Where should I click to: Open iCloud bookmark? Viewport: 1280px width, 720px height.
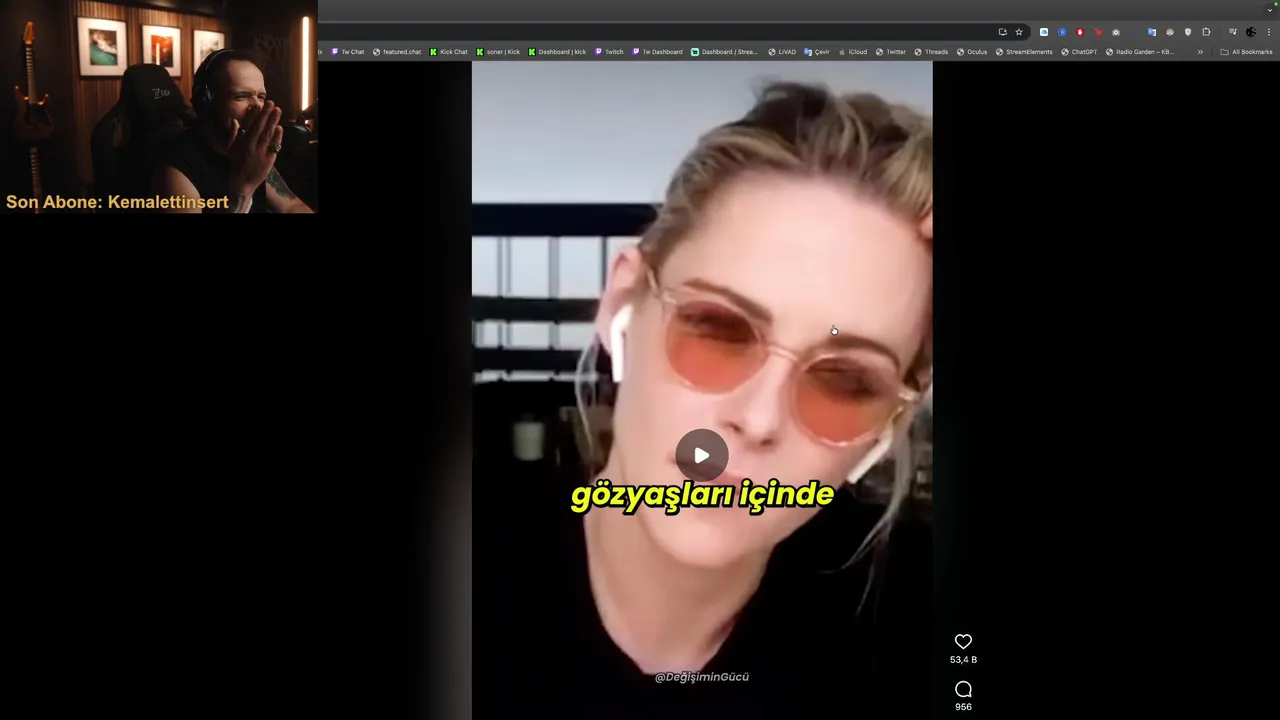[853, 52]
